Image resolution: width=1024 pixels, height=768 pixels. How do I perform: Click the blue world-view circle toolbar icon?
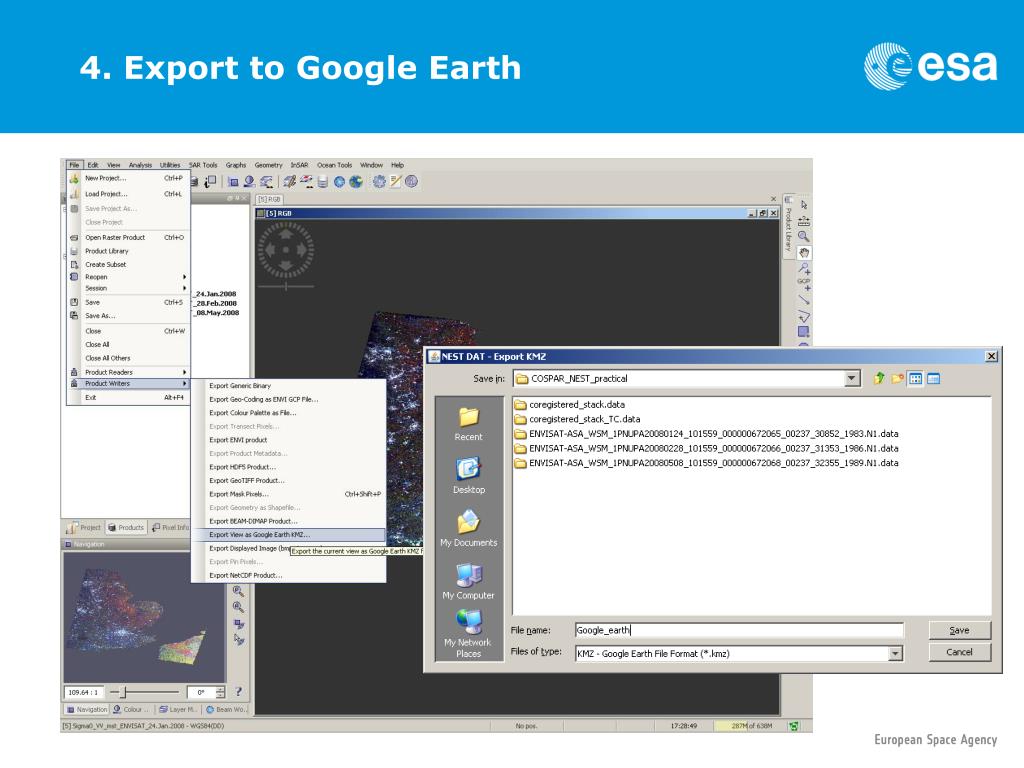[339, 182]
